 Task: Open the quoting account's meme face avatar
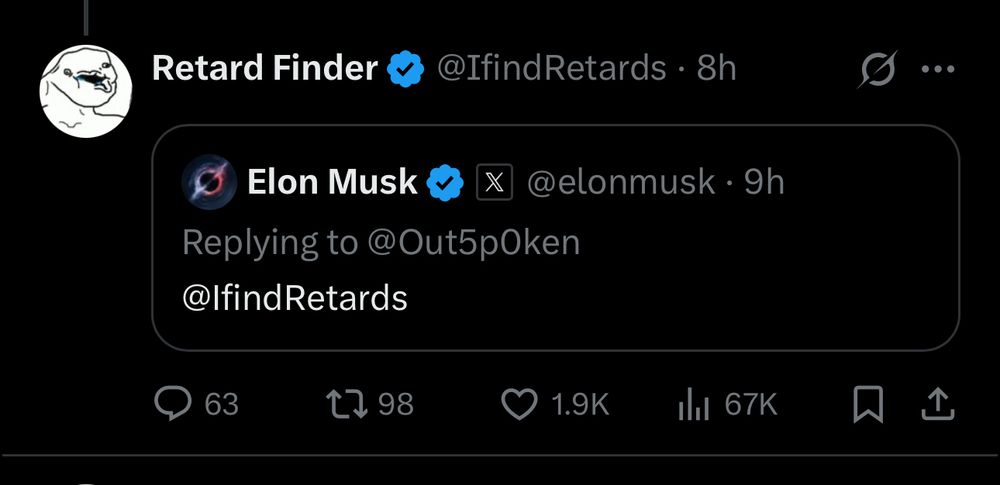(x=86, y=91)
